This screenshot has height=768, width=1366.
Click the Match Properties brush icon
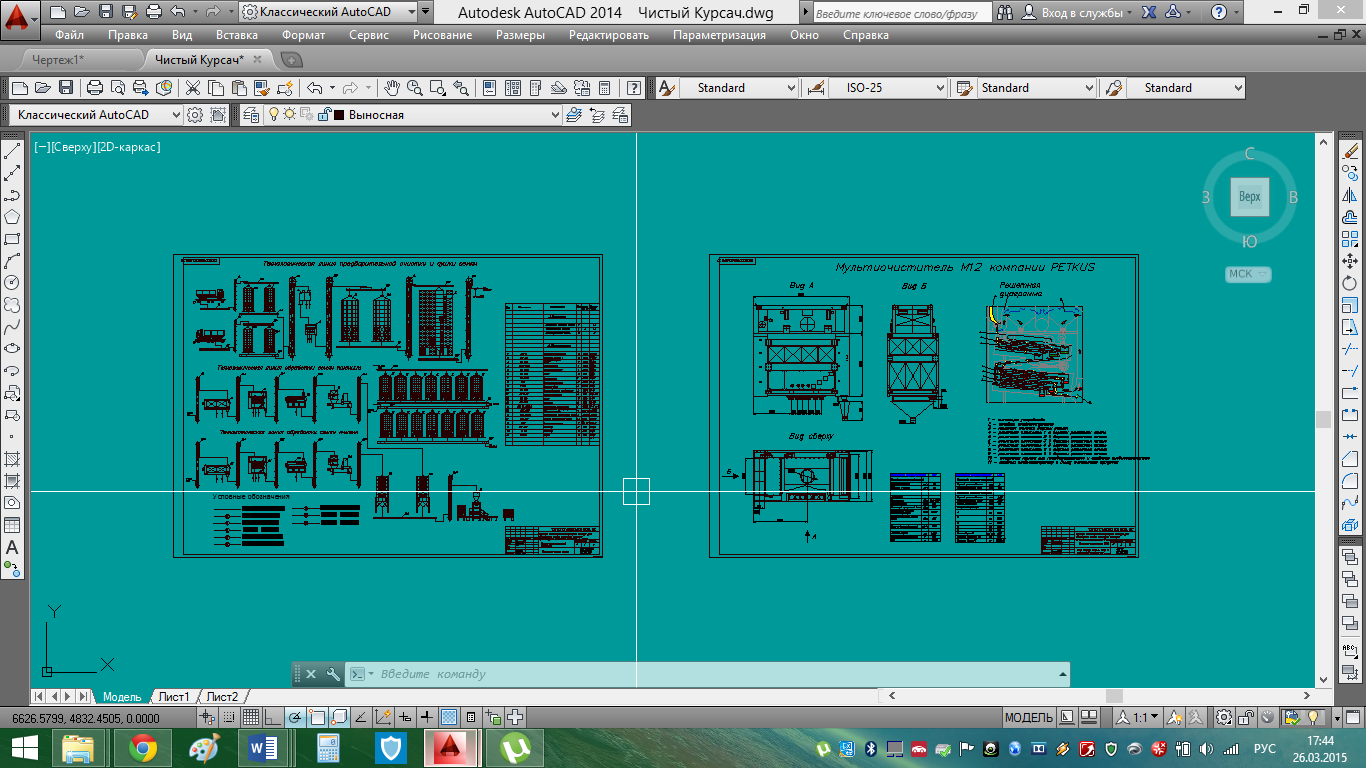(263, 88)
